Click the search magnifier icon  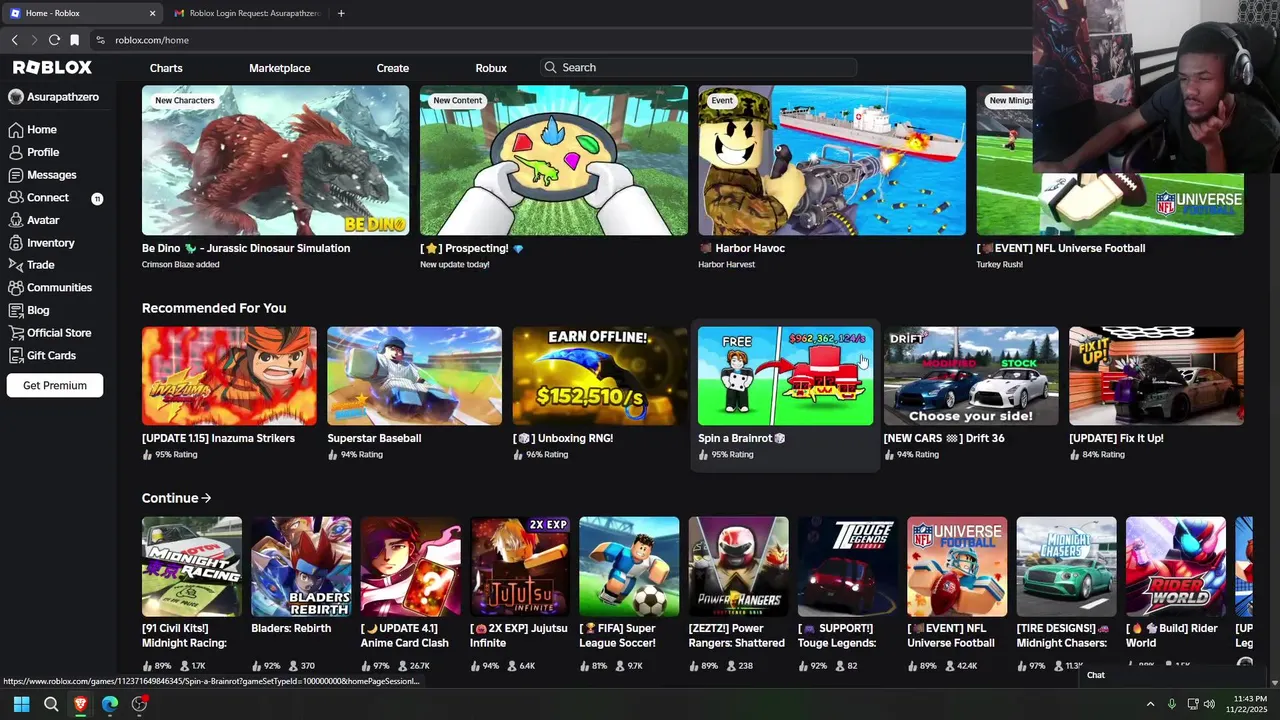pos(550,68)
